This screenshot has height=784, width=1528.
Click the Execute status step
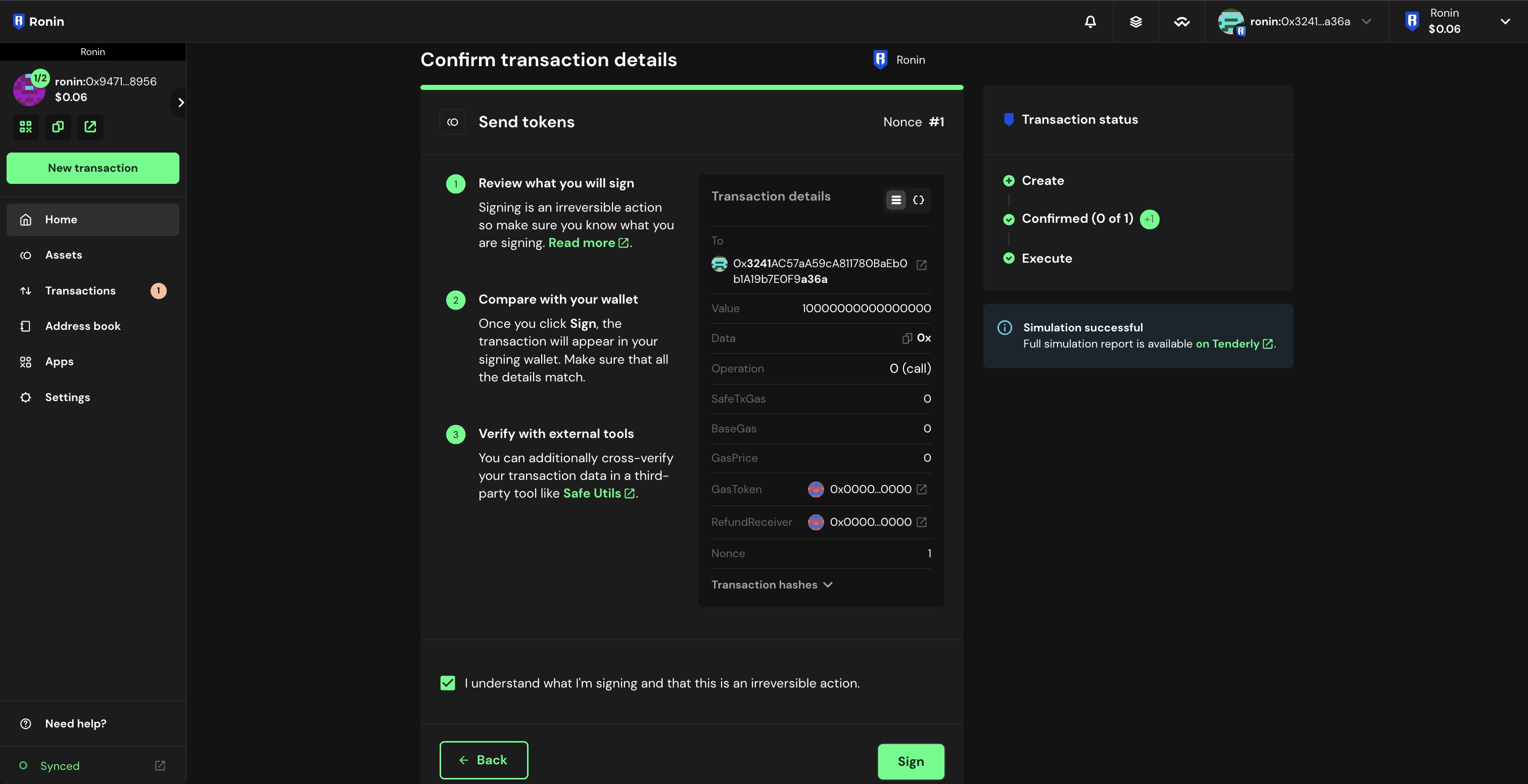1046,259
